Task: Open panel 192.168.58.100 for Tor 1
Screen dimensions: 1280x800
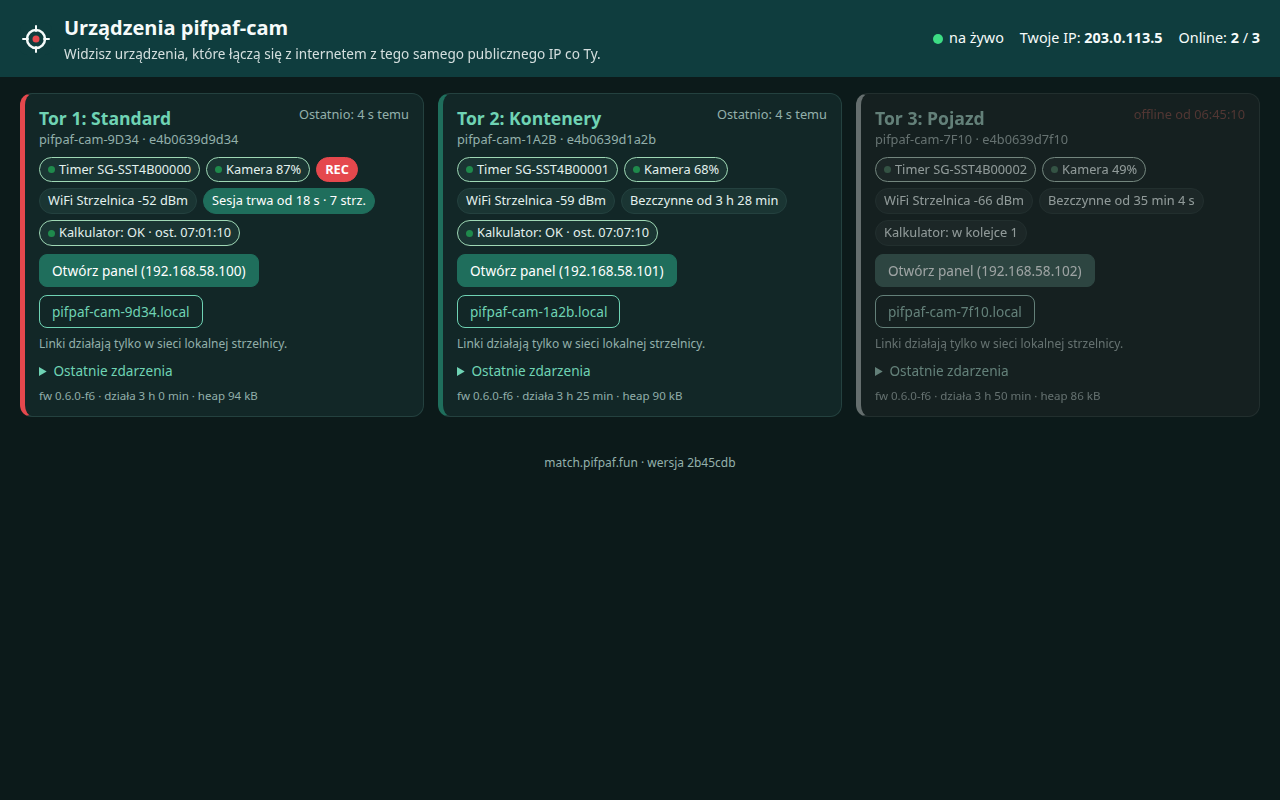Action: click(x=149, y=271)
